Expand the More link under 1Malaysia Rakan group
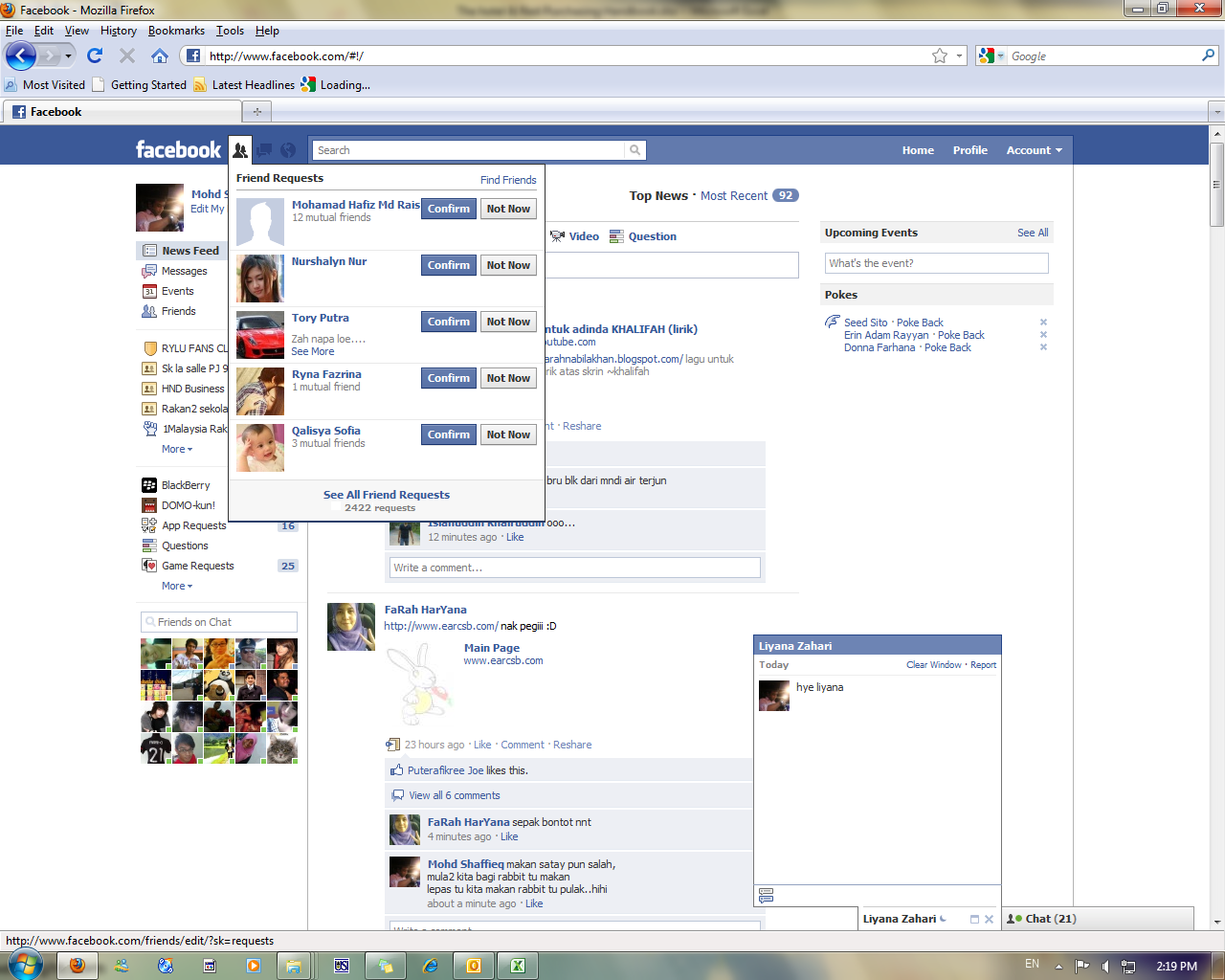This screenshot has width=1225, height=980. [x=173, y=449]
